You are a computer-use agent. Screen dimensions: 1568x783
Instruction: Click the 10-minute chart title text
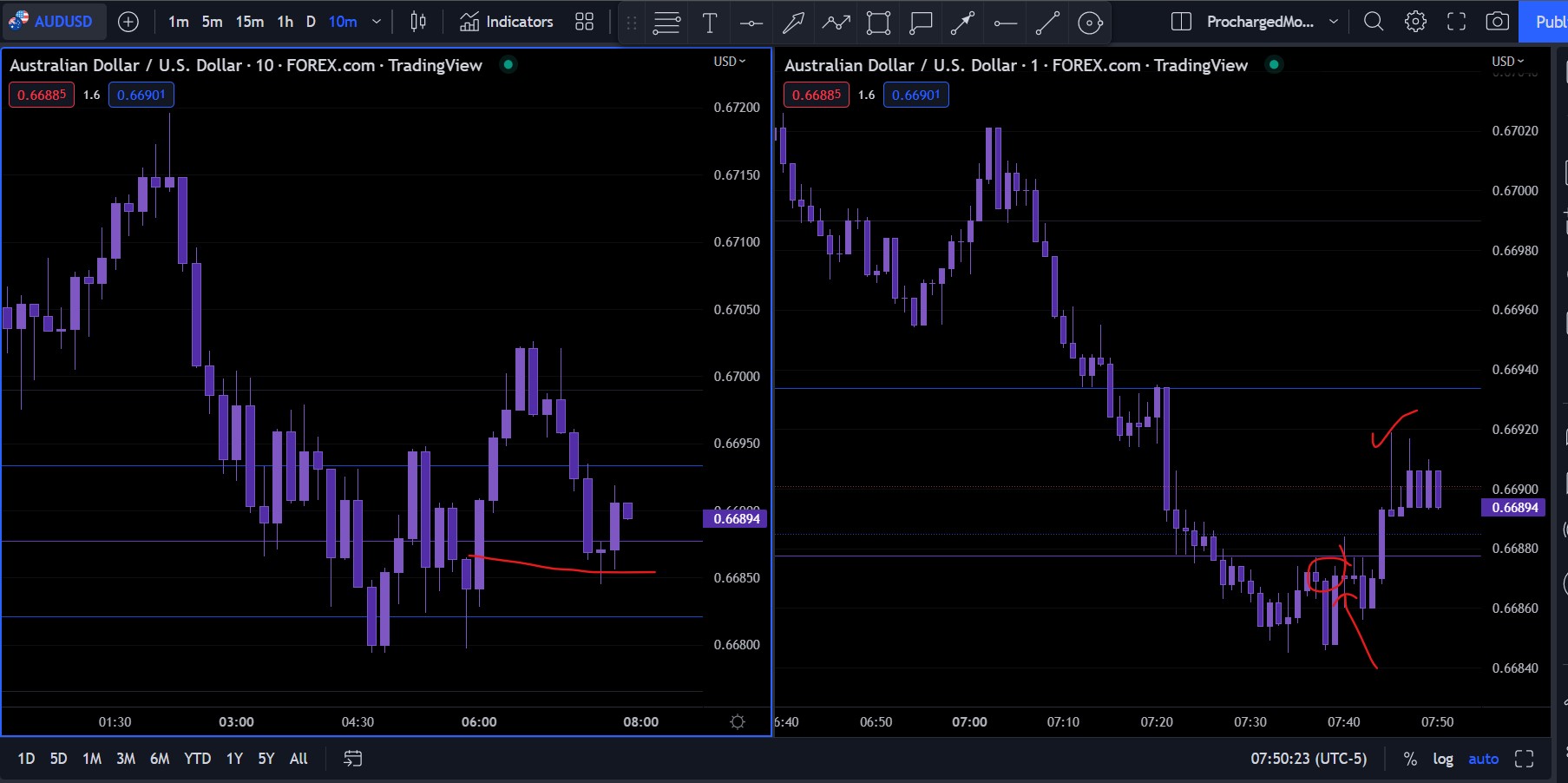tap(246, 65)
